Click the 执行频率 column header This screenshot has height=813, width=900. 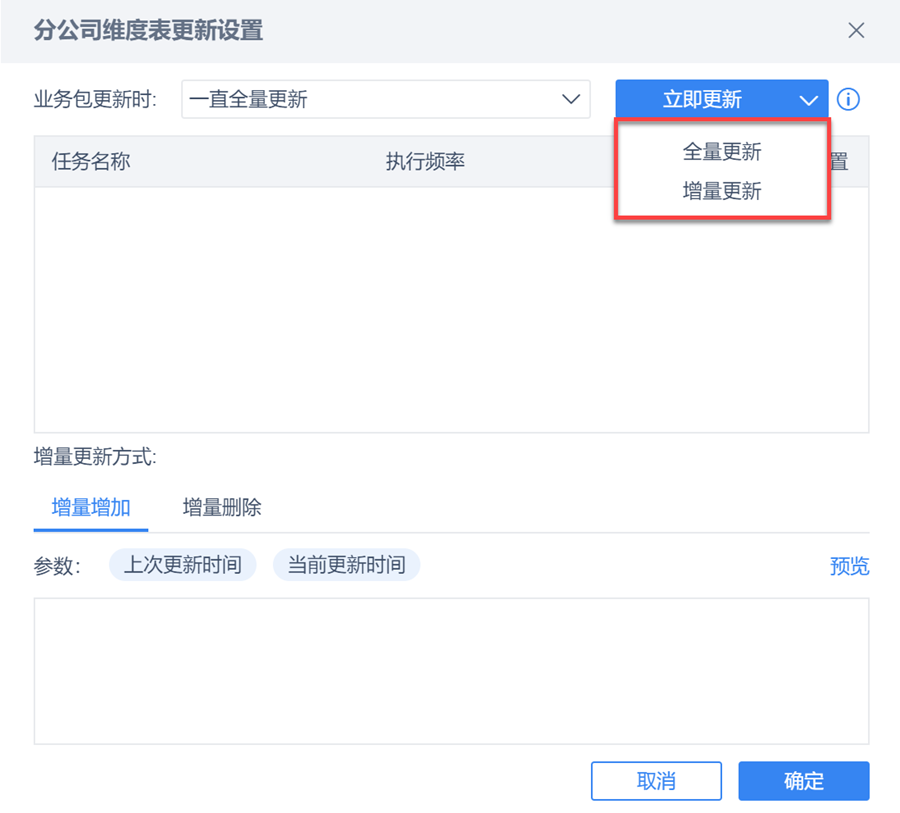[x=425, y=162]
